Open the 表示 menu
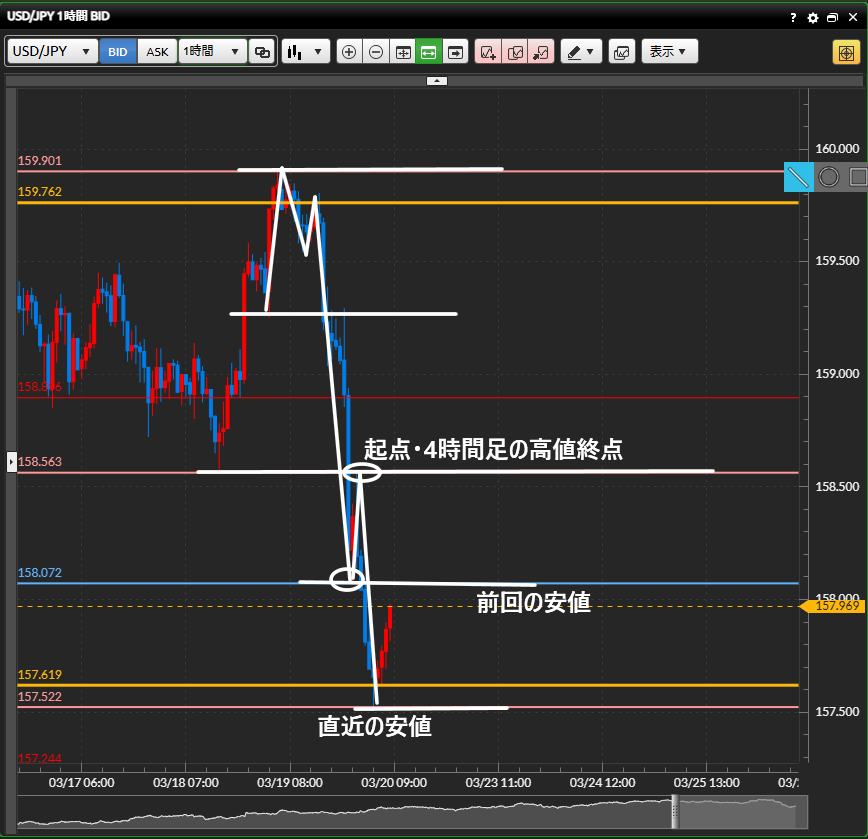Screen dimensions: 868x839 click(x=669, y=52)
